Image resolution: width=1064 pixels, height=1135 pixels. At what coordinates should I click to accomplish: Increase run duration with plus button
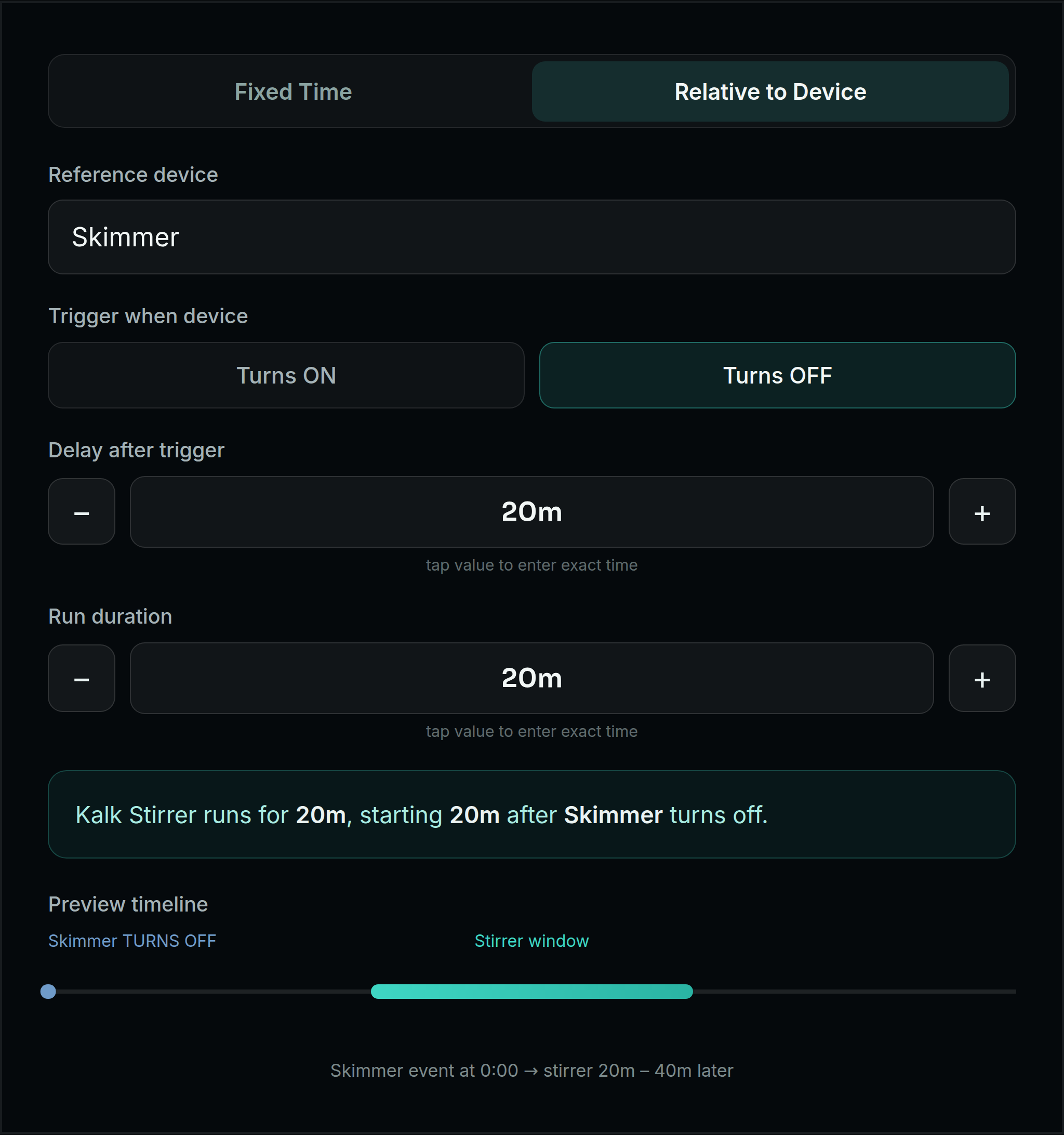coord(982,678)
